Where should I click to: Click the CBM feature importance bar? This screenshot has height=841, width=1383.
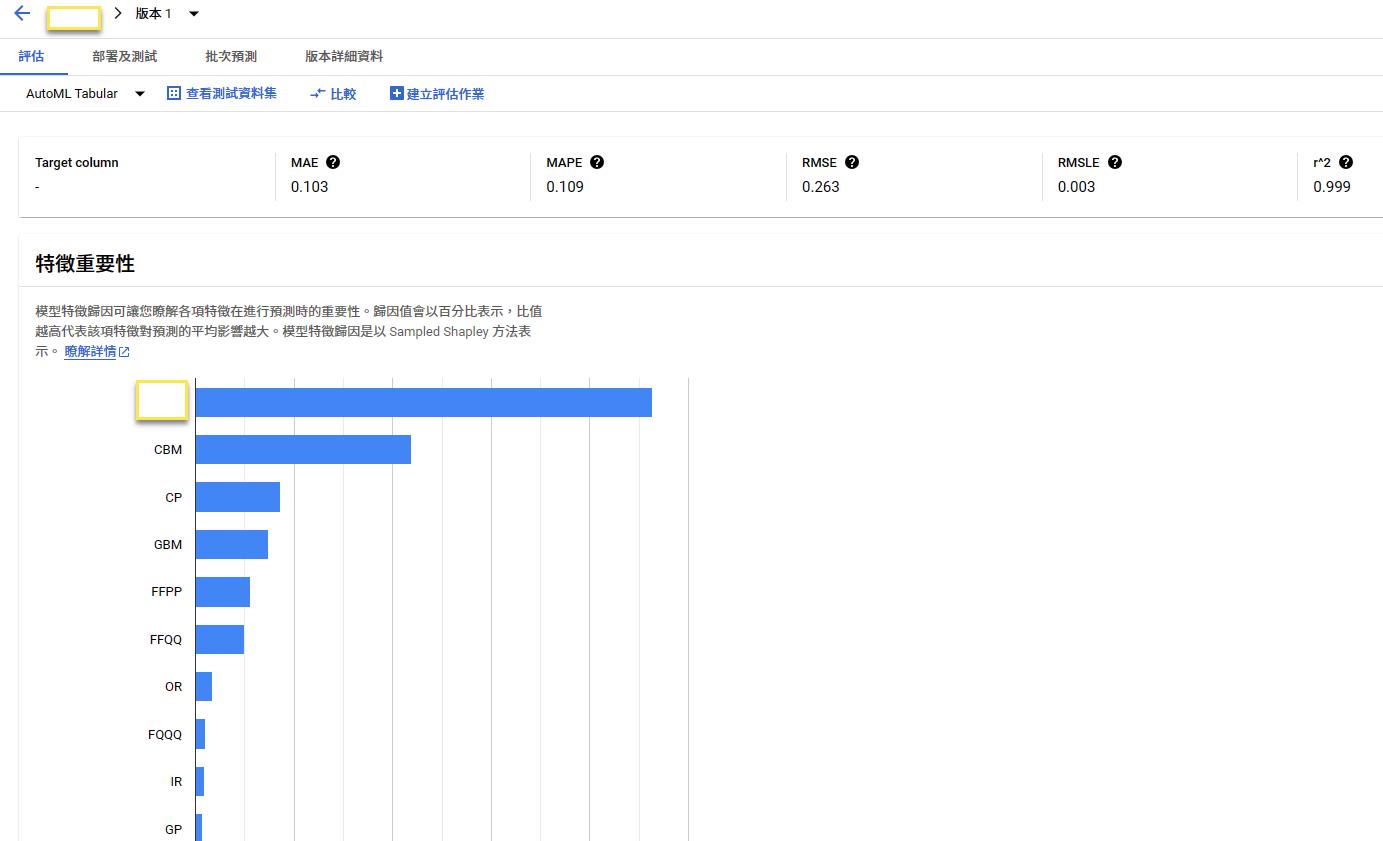[303, 450]
